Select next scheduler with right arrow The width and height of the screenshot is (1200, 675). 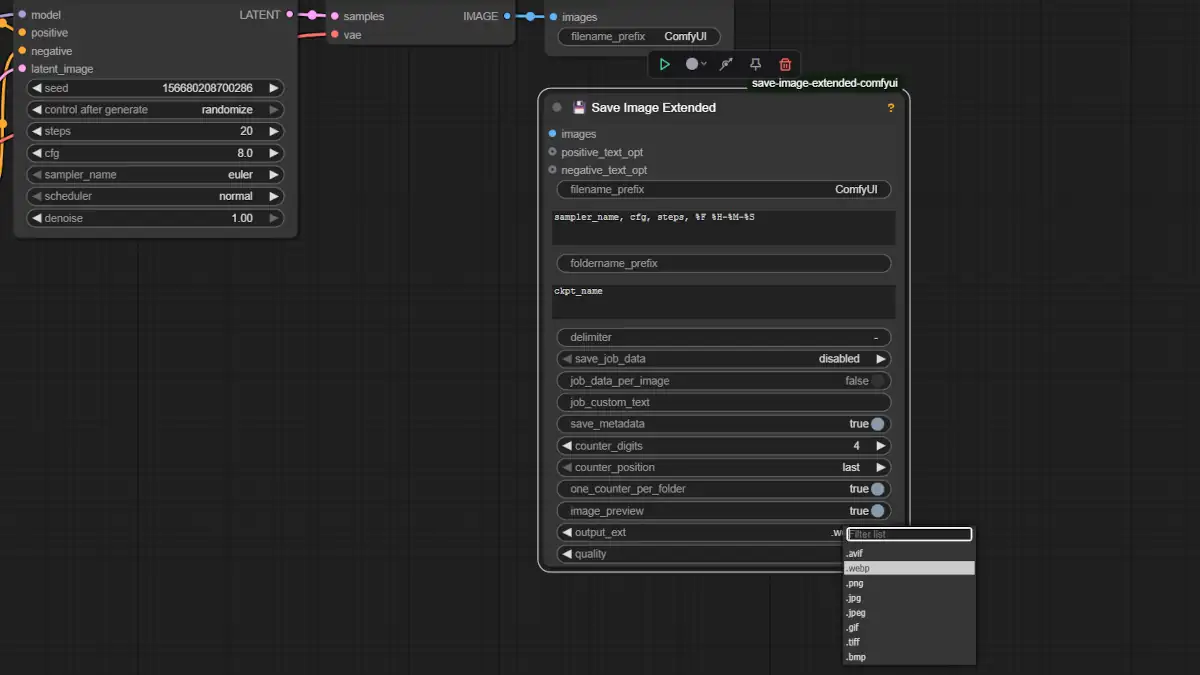(273, 196)
